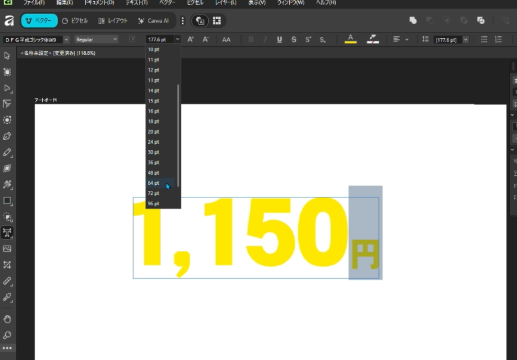
Task: Click the font size 177.6 pt field
Action: pos(160,40)
